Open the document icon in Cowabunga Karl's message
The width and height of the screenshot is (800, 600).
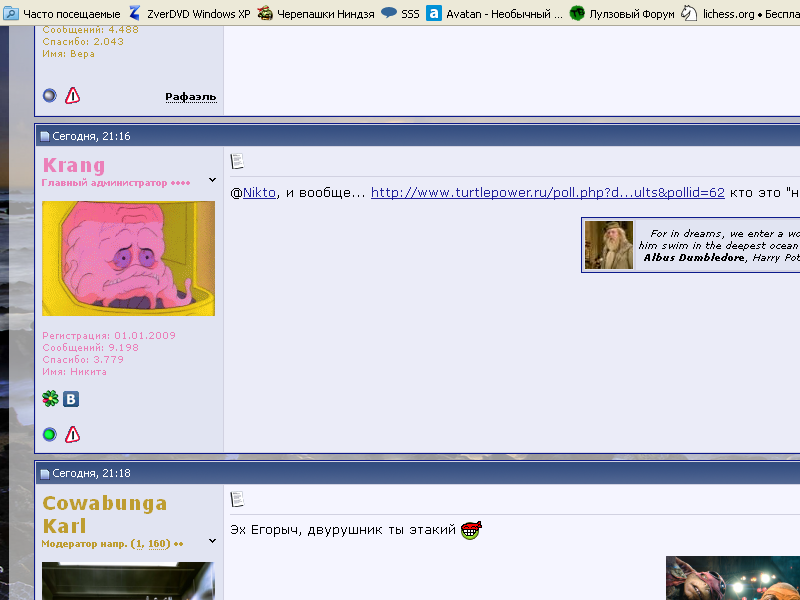point(237,499)
